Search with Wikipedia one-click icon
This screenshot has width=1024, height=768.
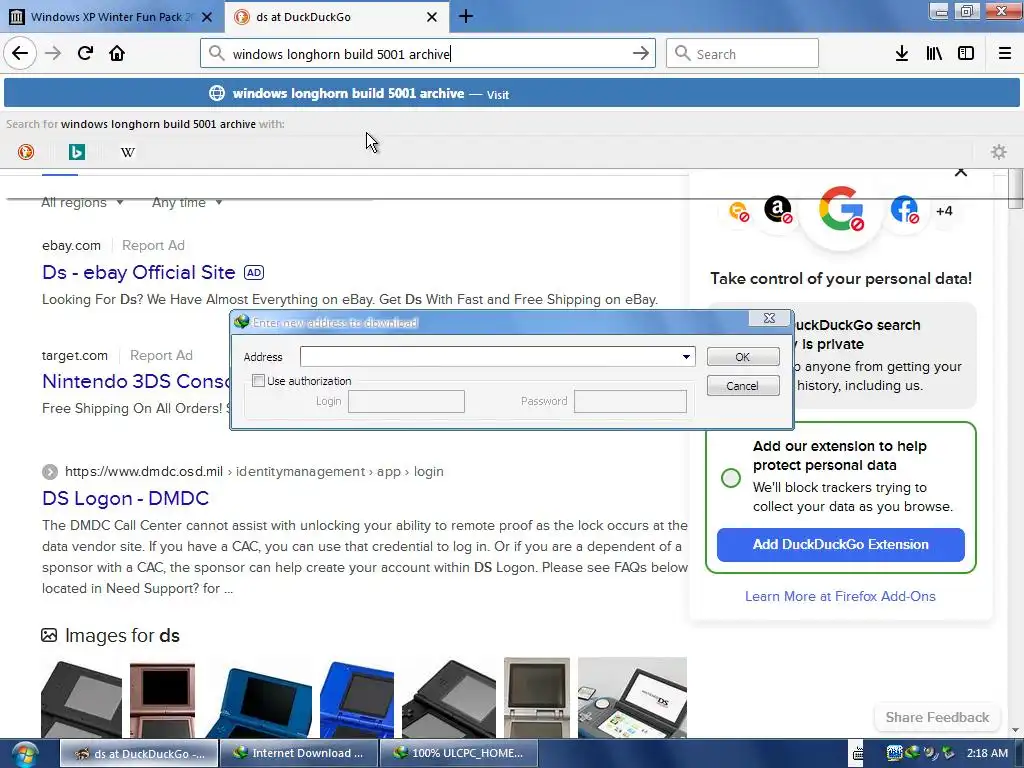128,152
